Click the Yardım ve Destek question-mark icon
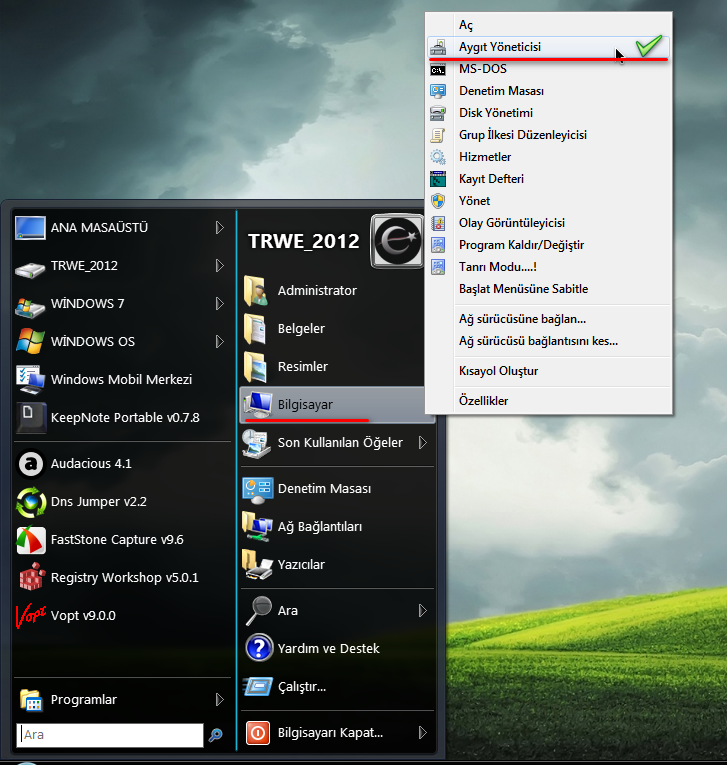 259,648
